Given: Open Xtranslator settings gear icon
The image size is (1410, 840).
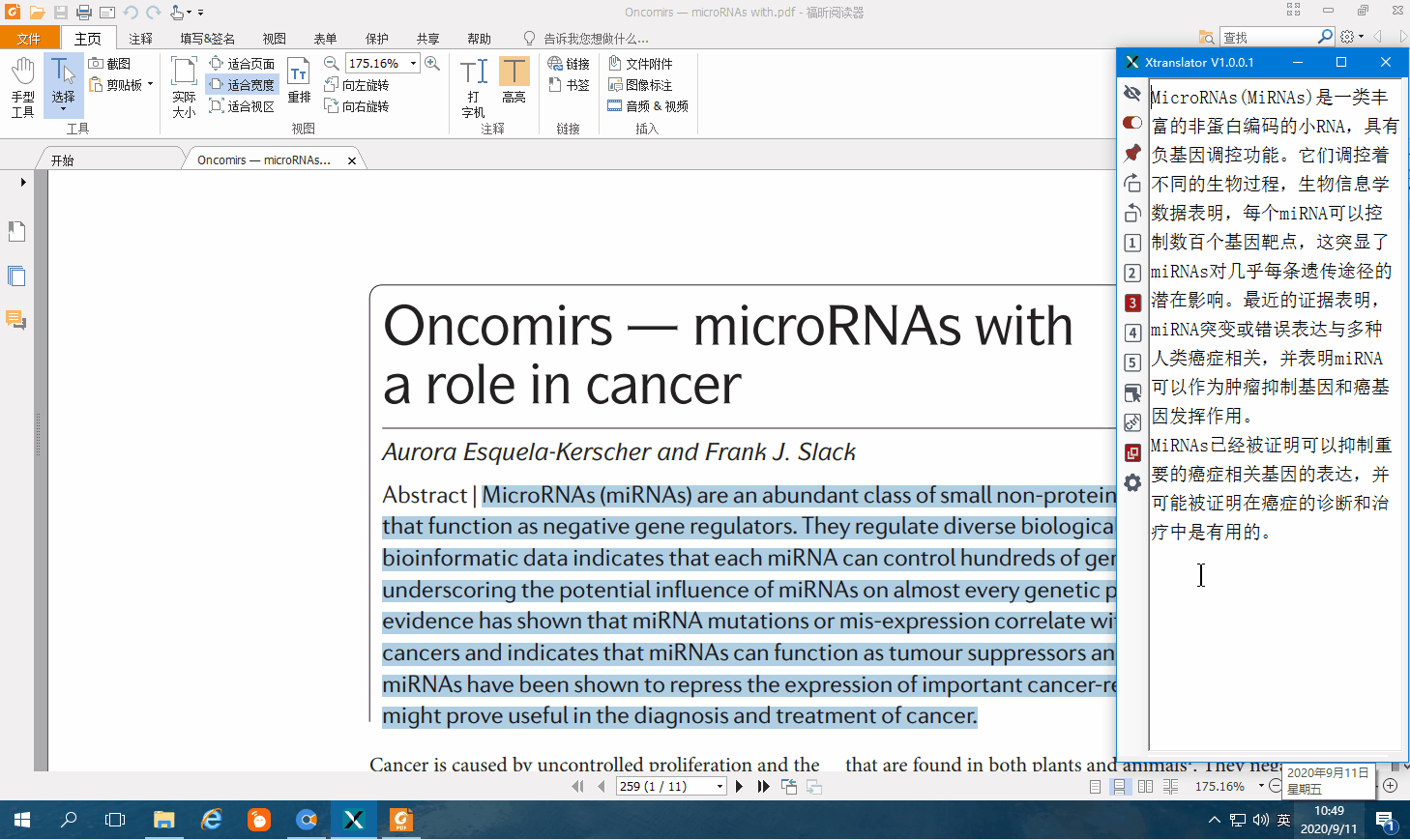Looking at the screenshot, I should tap(1132, 482).
